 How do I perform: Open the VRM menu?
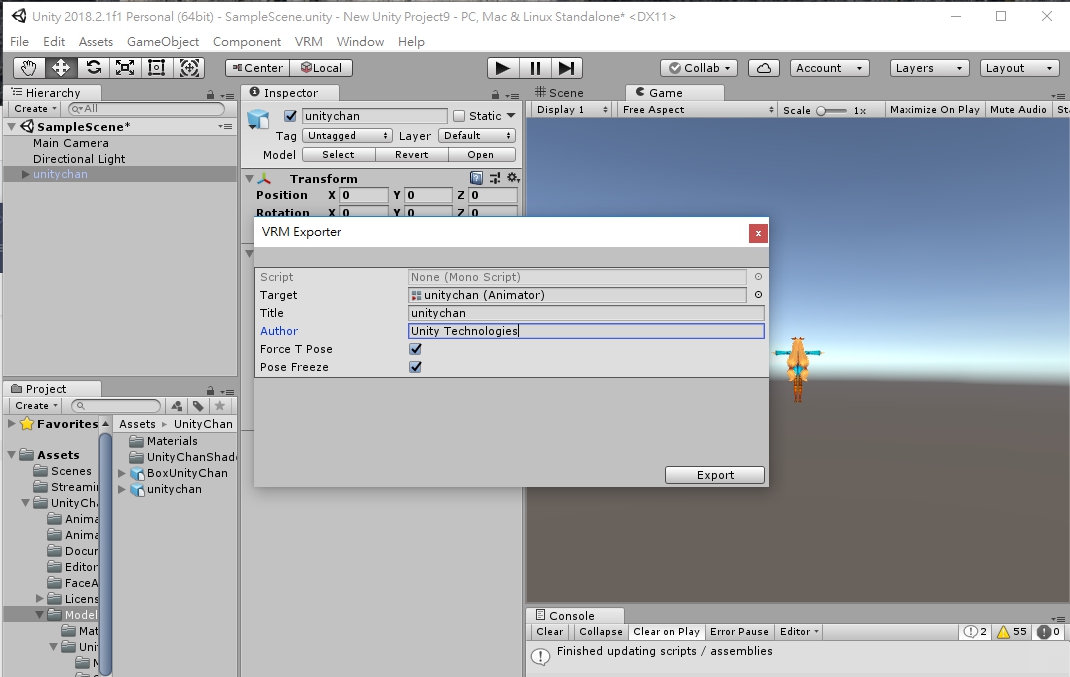coord(308,42)
